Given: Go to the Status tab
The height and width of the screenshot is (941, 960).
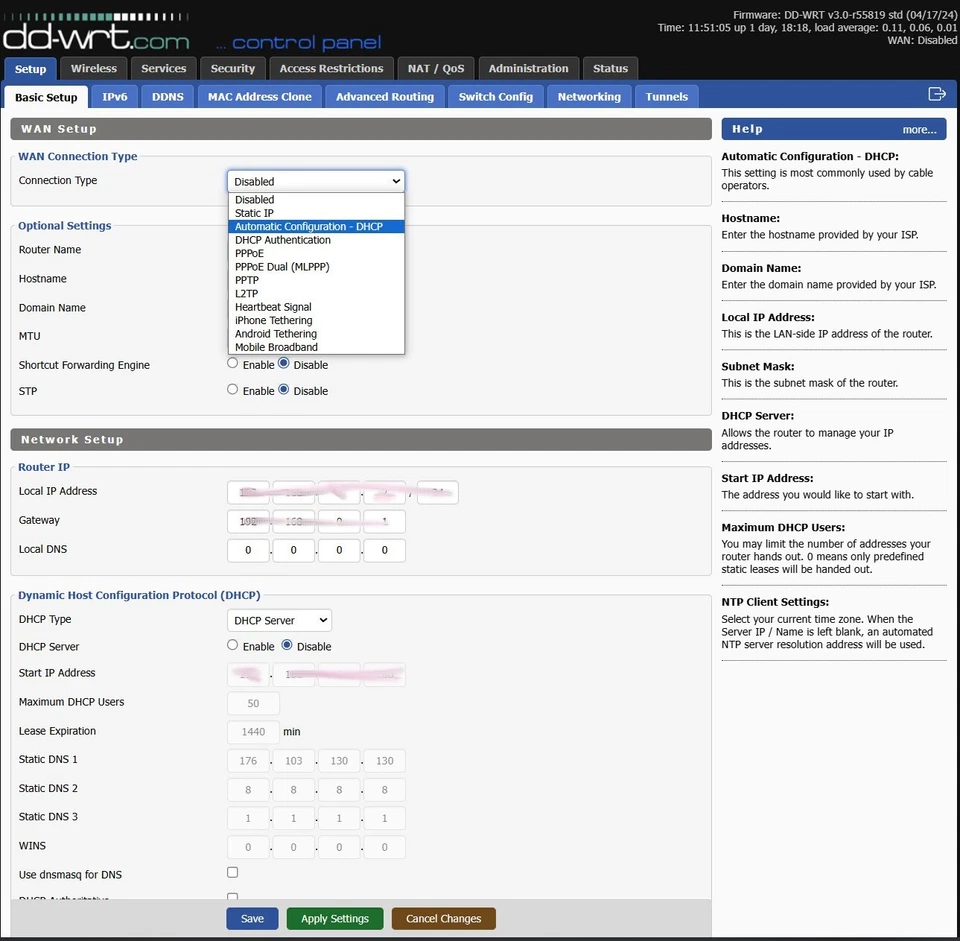Looking at the screenshot, I should pyautogui.click(x=610, y=69).
